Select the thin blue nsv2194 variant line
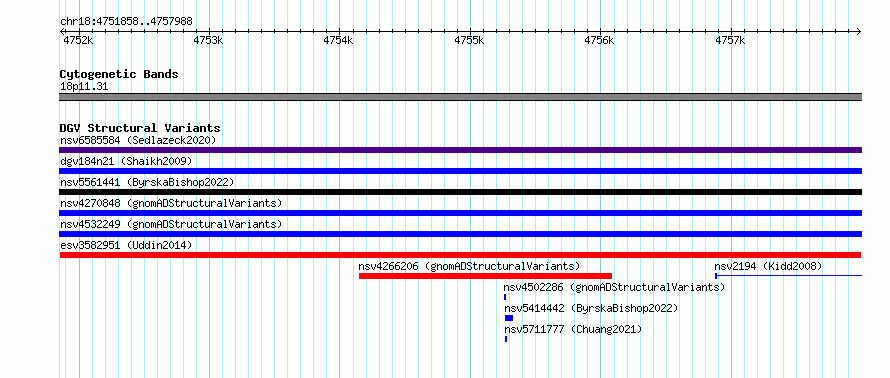The image size is (890, 378). coord(788,276)
